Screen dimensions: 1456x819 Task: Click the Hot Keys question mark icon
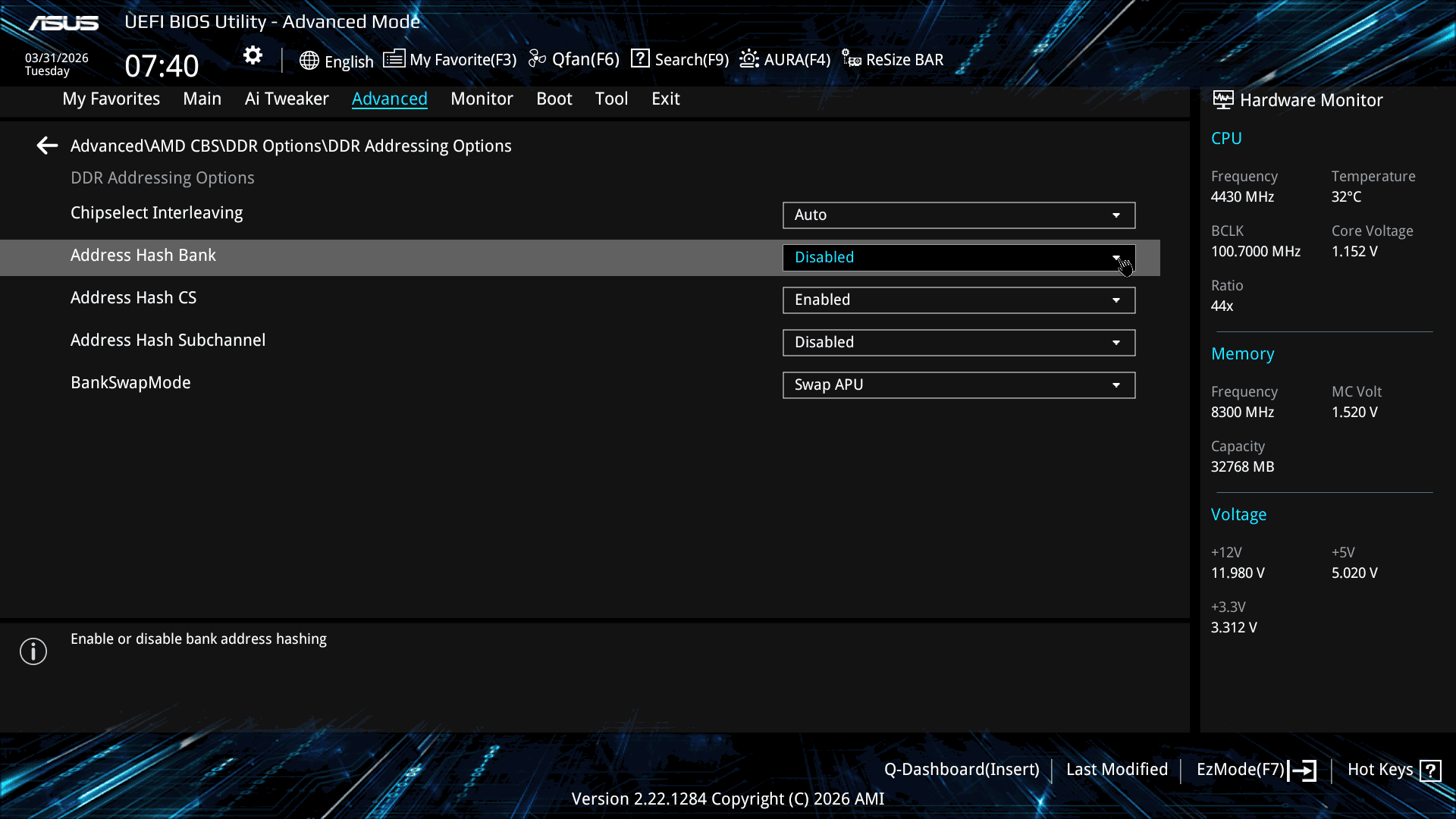(1430, 770)
